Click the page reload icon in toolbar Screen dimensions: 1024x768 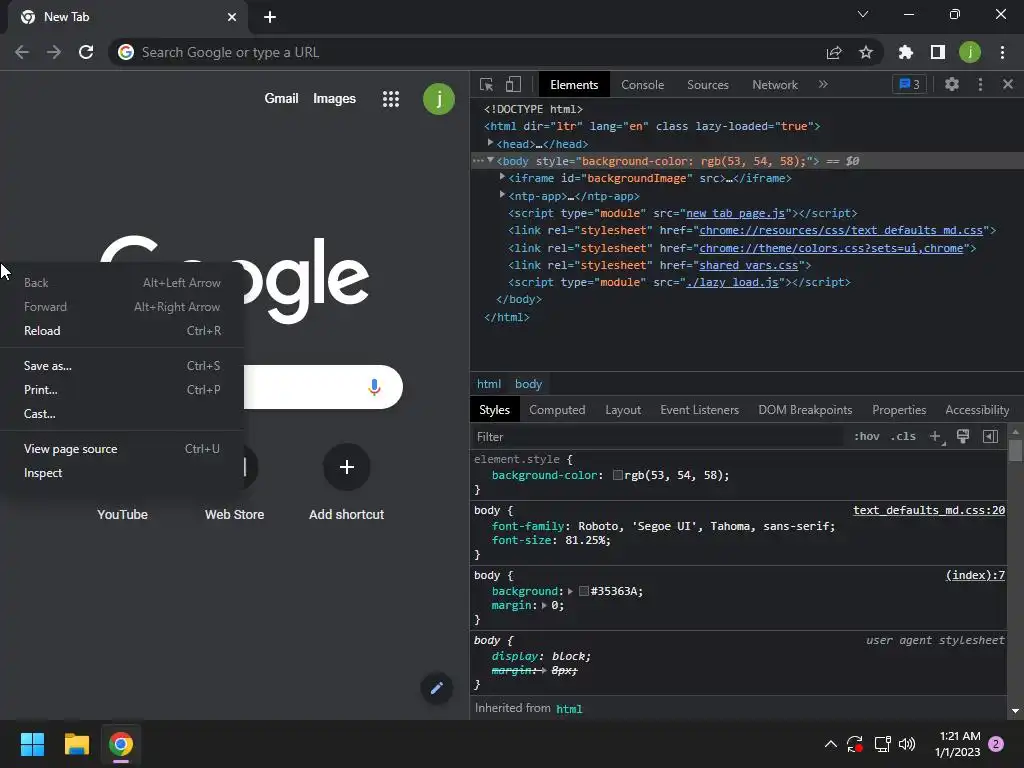[x=86, y=52]
